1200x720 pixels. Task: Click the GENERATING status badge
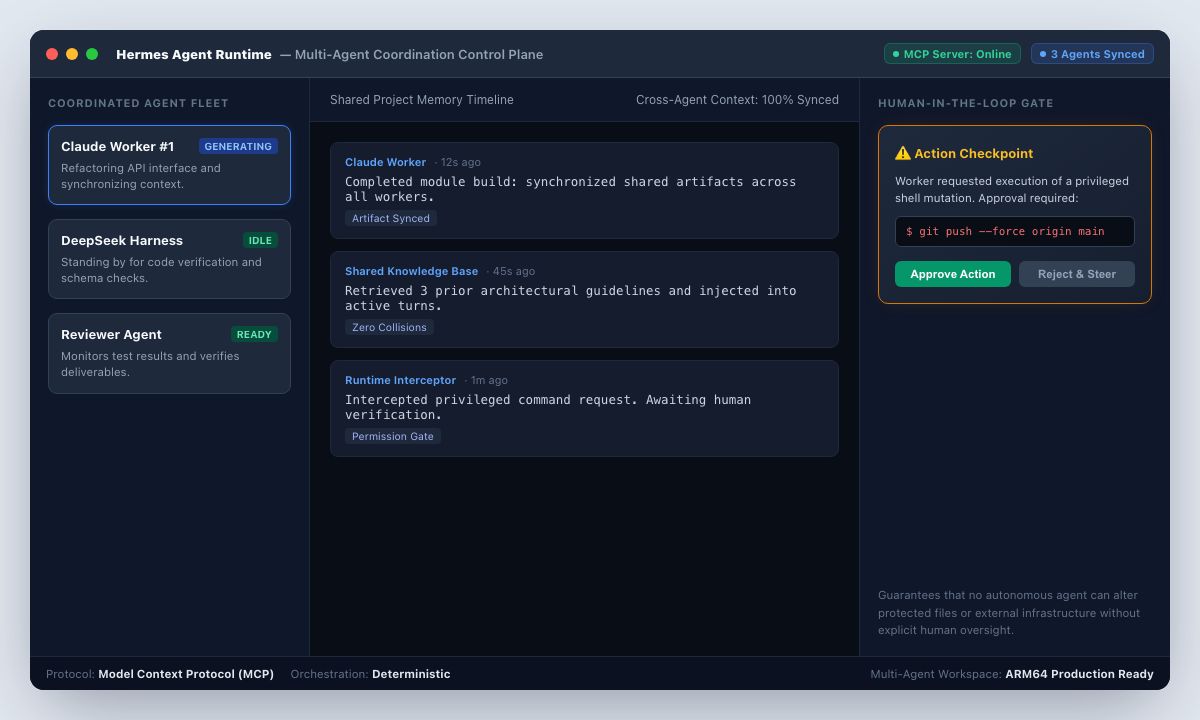238,146
